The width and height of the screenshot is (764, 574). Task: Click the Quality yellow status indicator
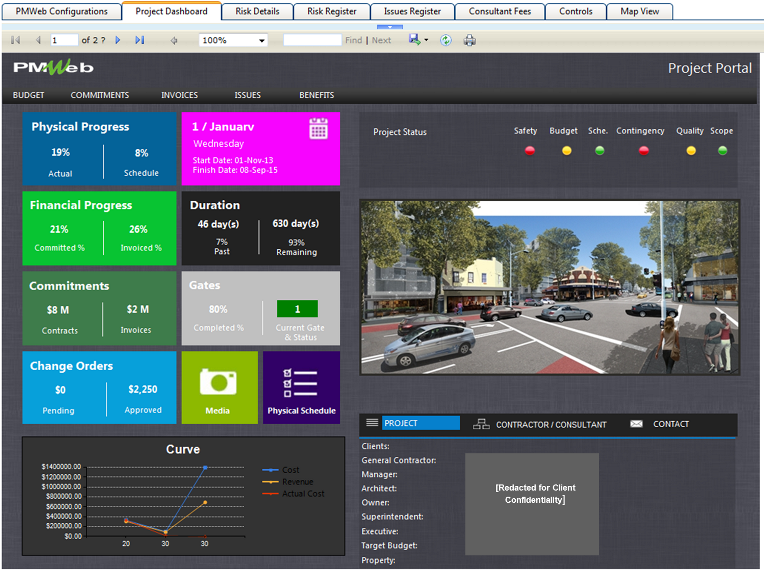[691, 151]
